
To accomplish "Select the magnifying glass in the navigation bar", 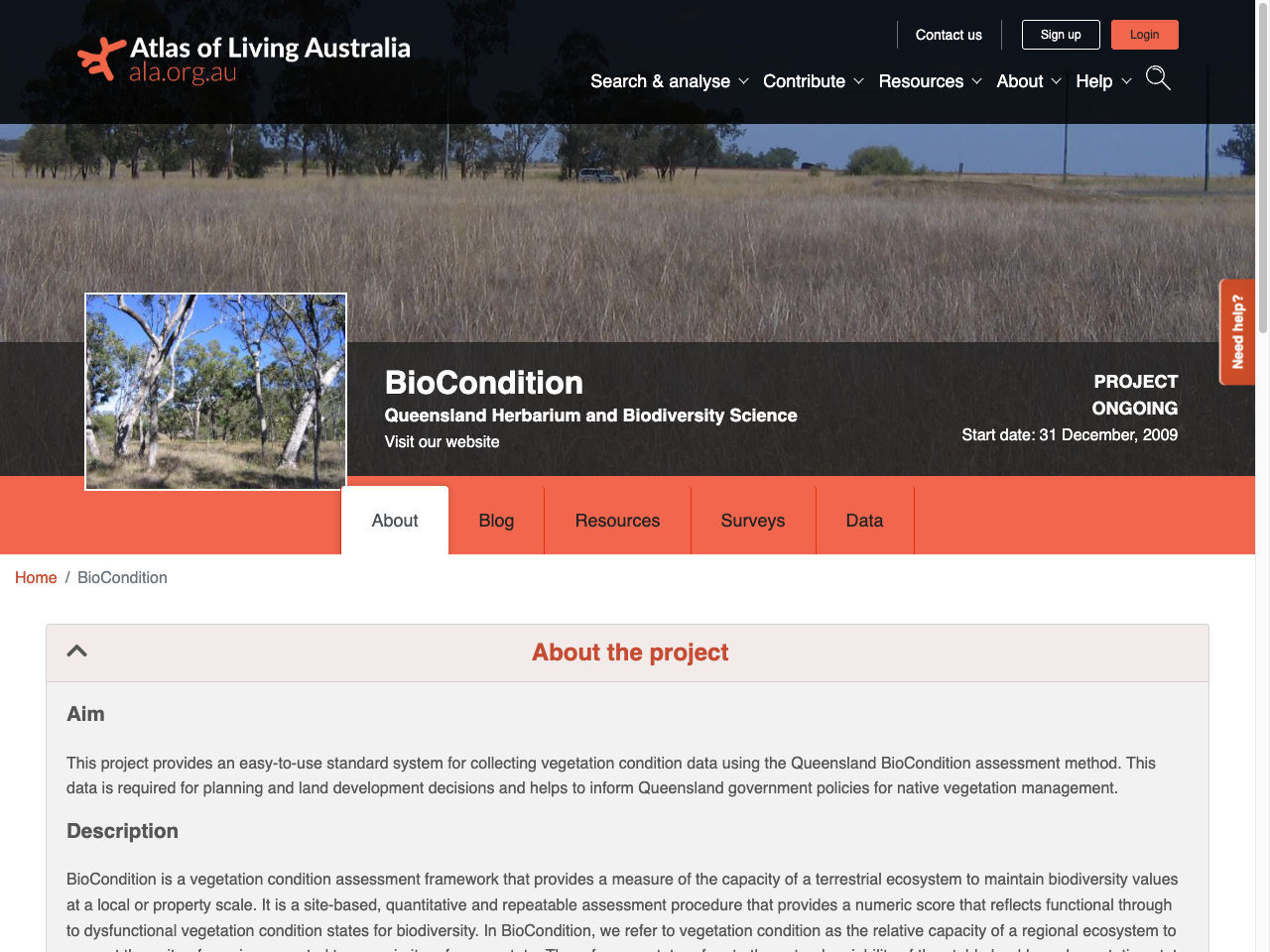I will pyautogui.click(x=1157, y=78).
